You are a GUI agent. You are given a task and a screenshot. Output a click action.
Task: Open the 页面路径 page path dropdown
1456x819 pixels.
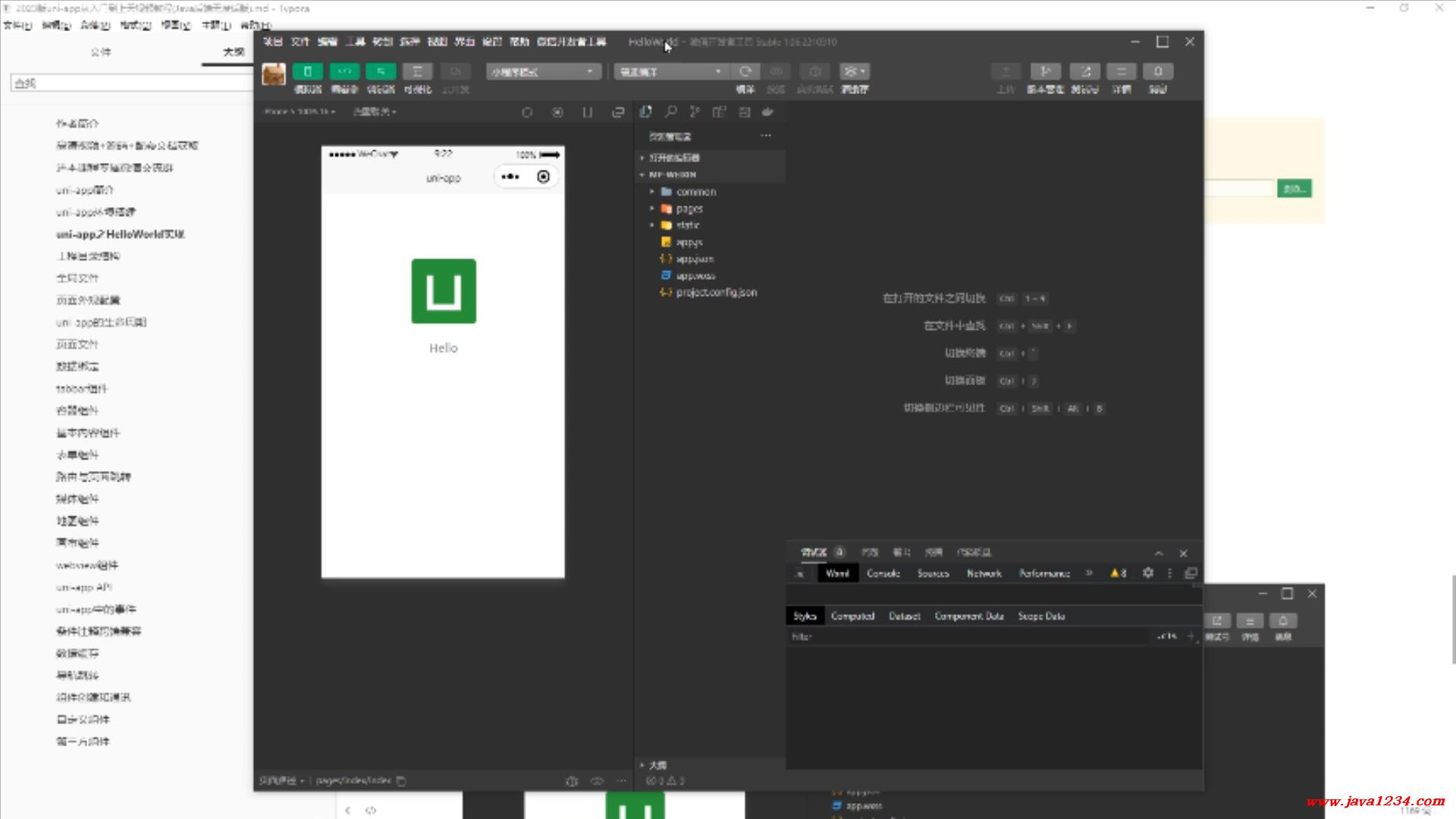(x=281, y=780)
